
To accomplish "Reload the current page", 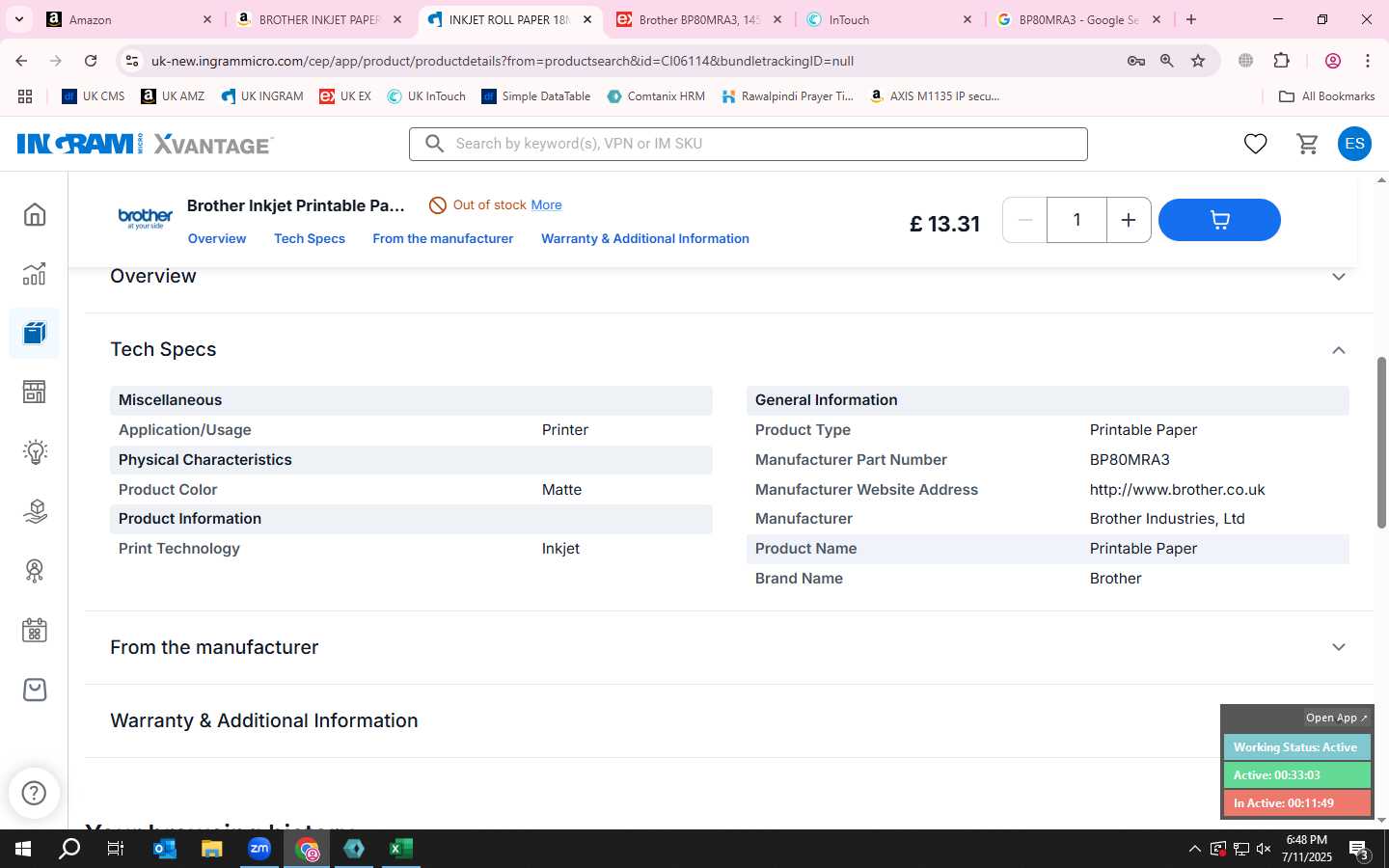I will (91, 61).
